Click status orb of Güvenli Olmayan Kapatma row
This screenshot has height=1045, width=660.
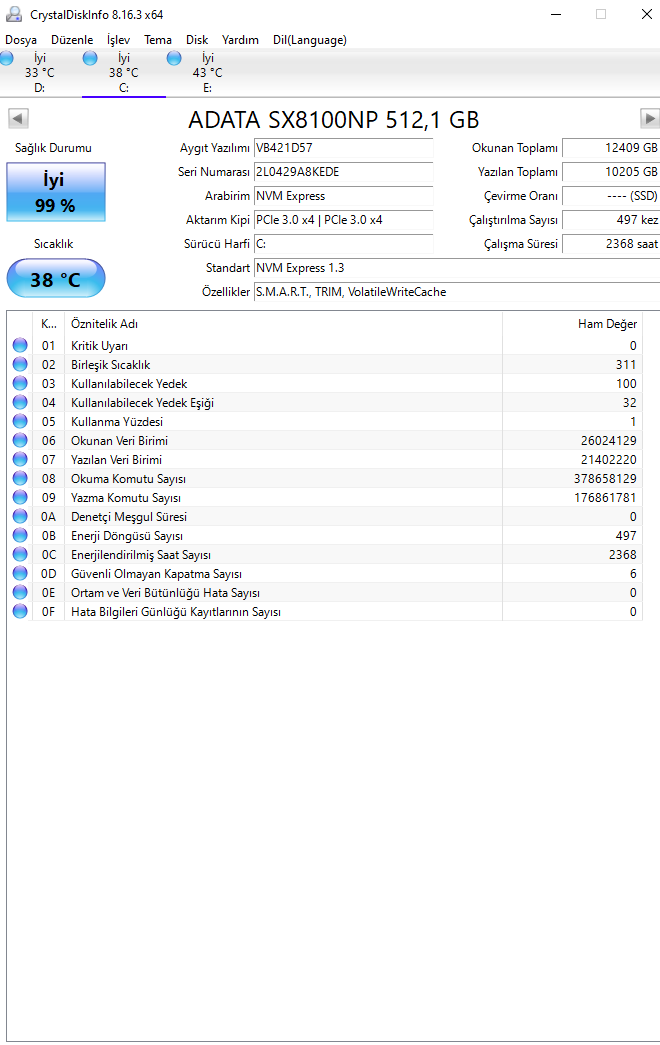pos(20,573)
